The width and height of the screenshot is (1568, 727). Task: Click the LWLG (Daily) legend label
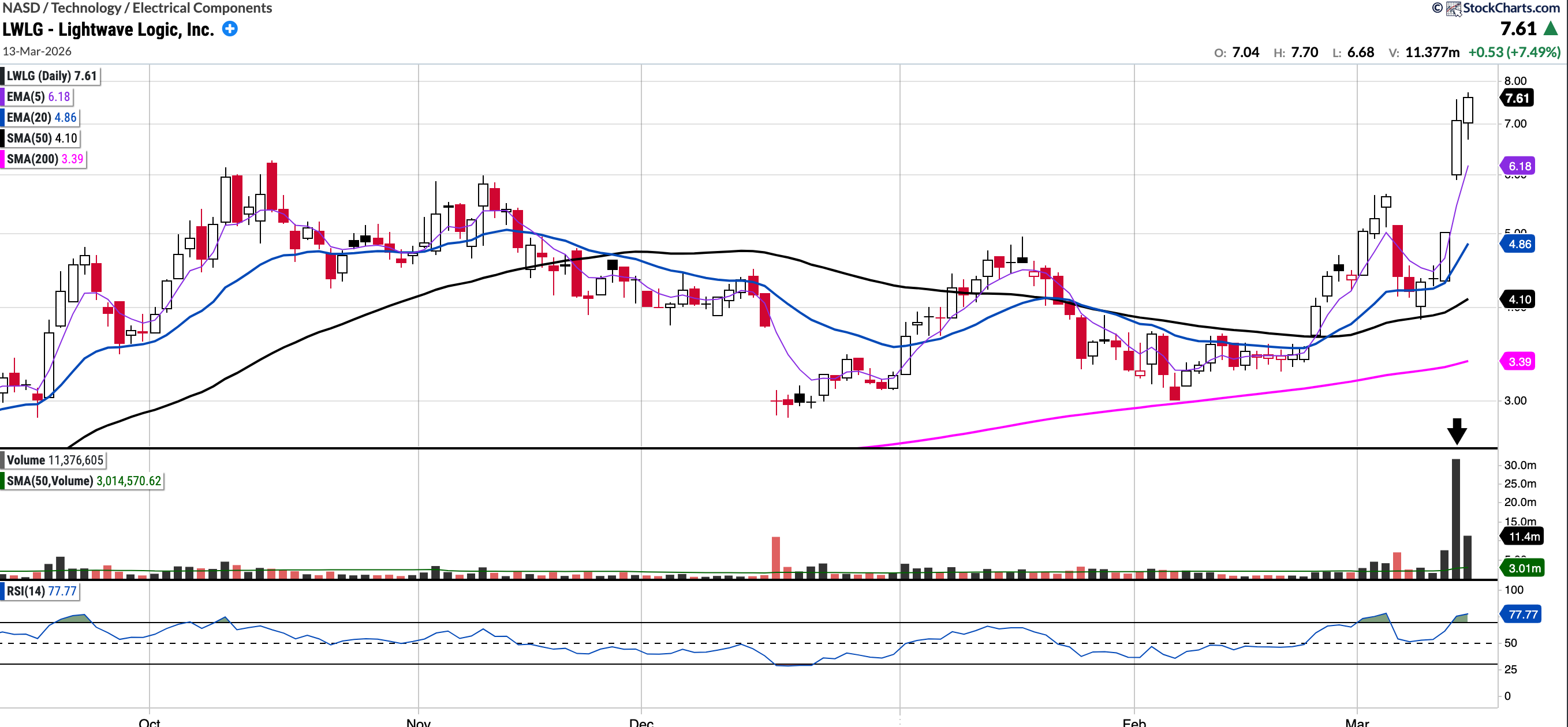(52, 76)
